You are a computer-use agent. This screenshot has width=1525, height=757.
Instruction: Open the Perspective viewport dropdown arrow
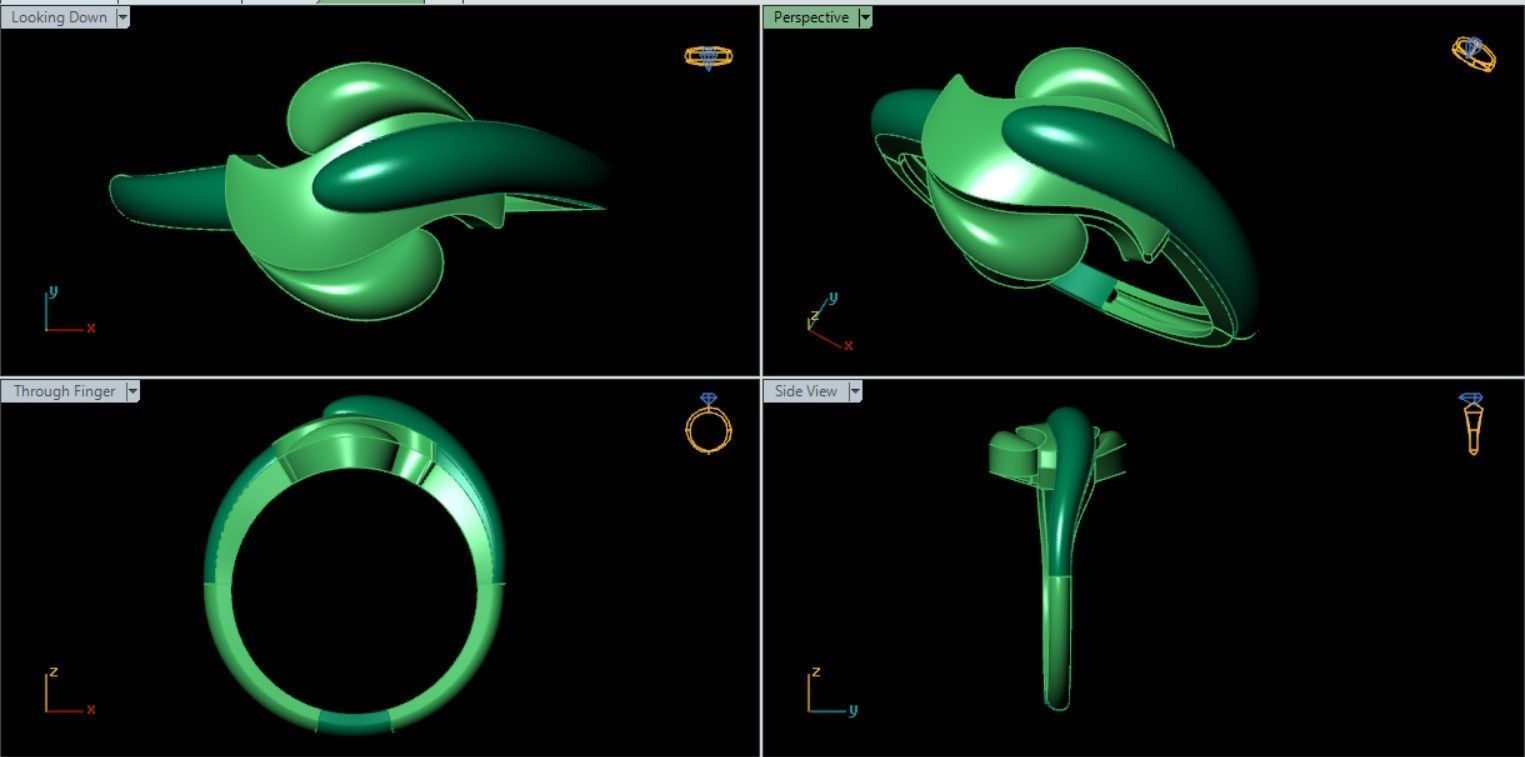tap(865, 17)
